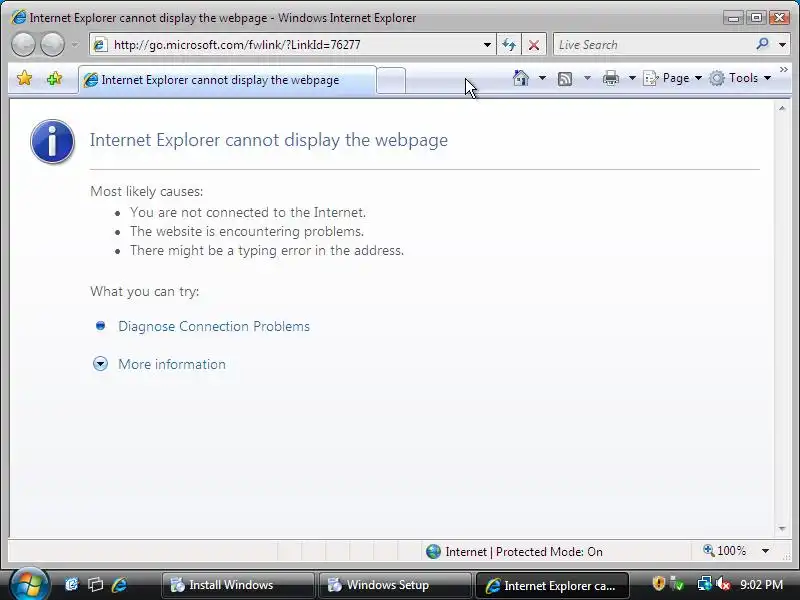
Task: Click Internet Explorer taskbar button
Action: 553,585
